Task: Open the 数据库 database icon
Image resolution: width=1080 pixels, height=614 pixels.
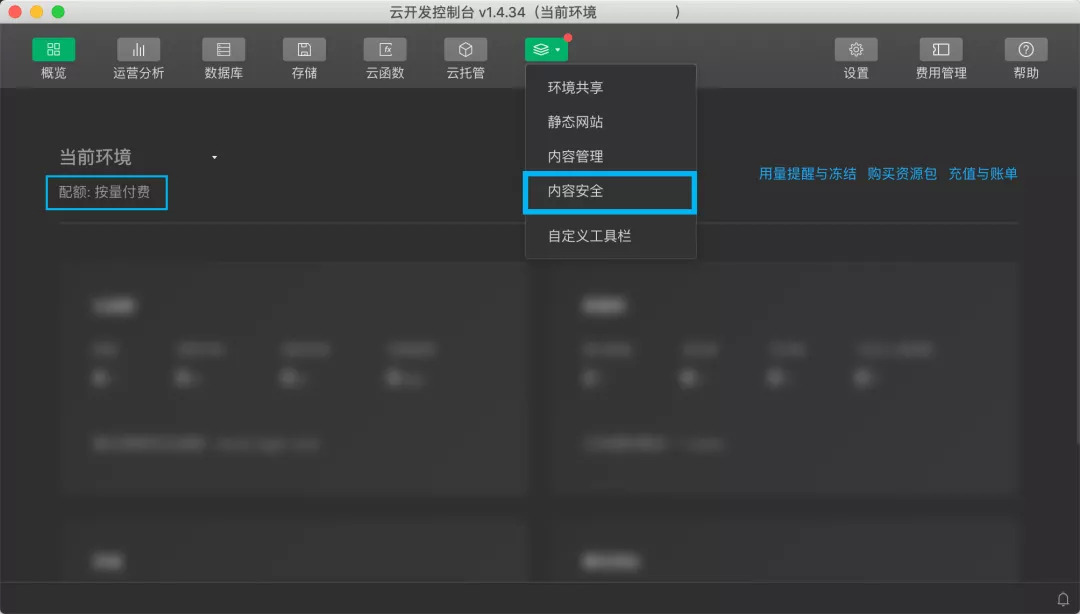Action: 223,50
